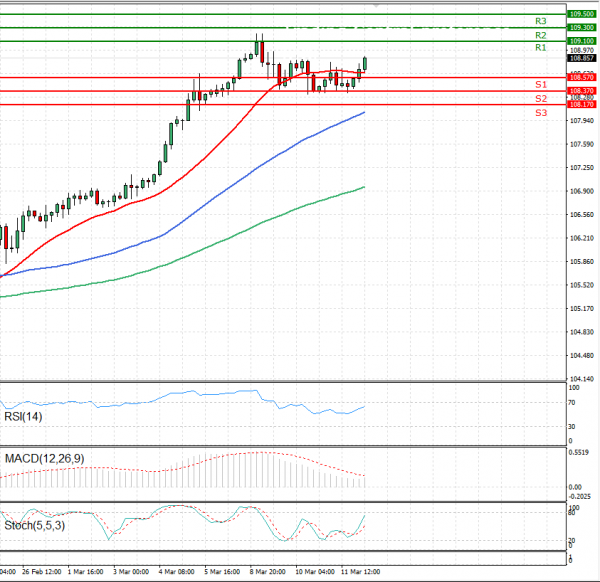Click the MACD scale value 0.00
The height and width of the screenshot is (582, 600).
[x=575, y=487]
